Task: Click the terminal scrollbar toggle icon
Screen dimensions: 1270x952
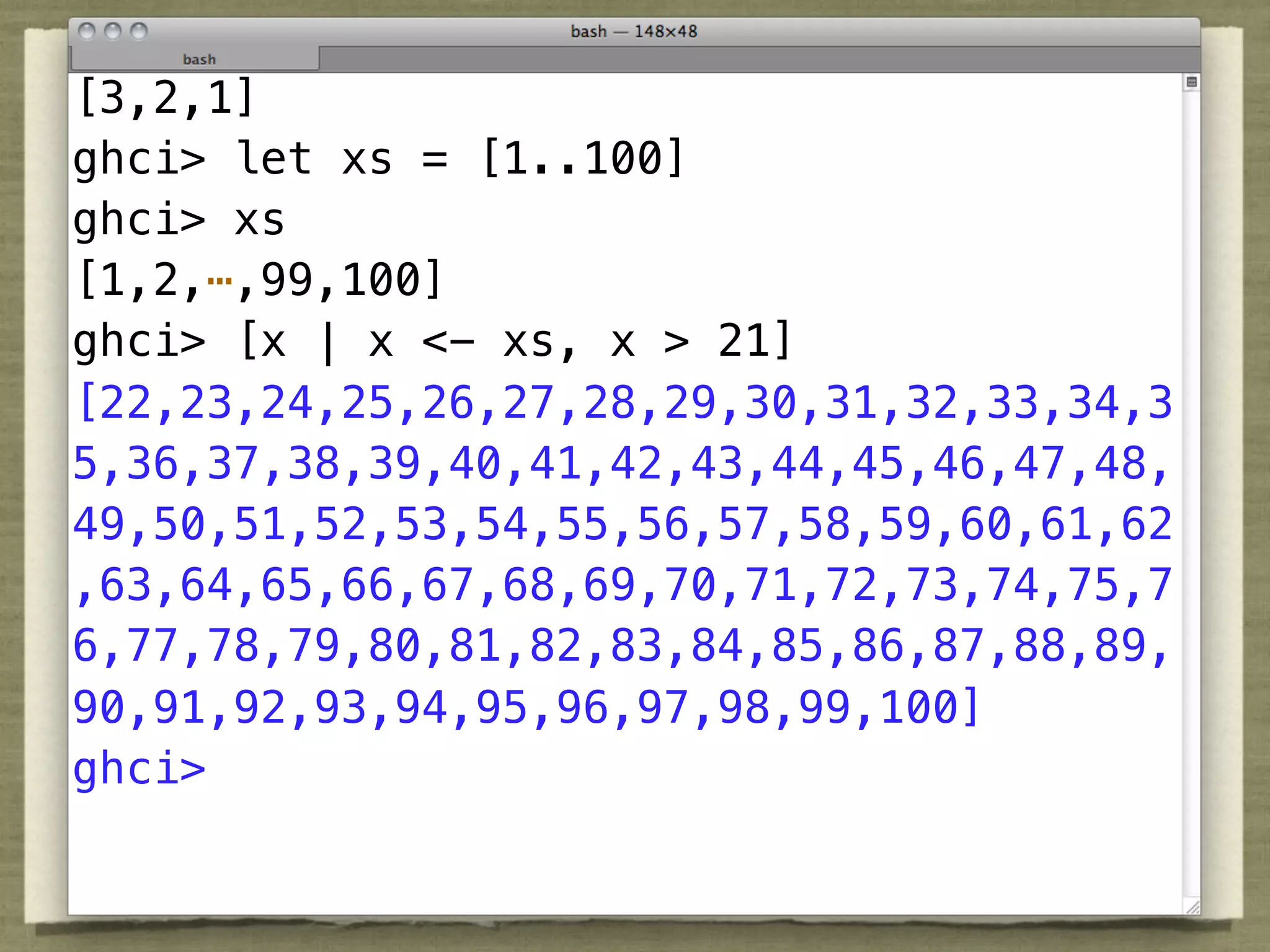Action: [1191, 82]
